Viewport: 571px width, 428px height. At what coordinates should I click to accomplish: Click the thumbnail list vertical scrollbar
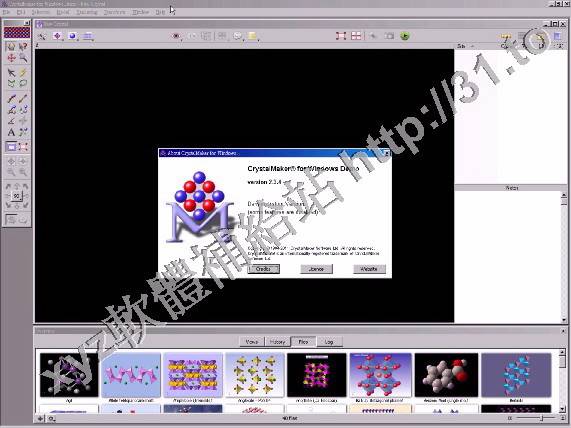click(x=562, y=381)
